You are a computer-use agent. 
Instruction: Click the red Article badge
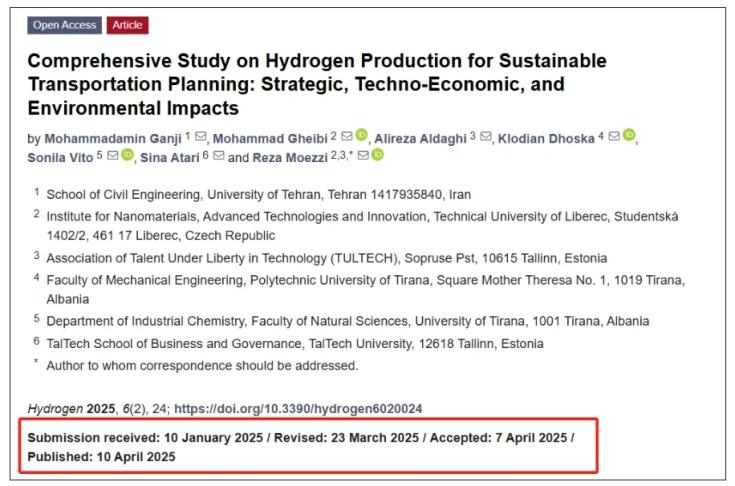pos(127,25)
